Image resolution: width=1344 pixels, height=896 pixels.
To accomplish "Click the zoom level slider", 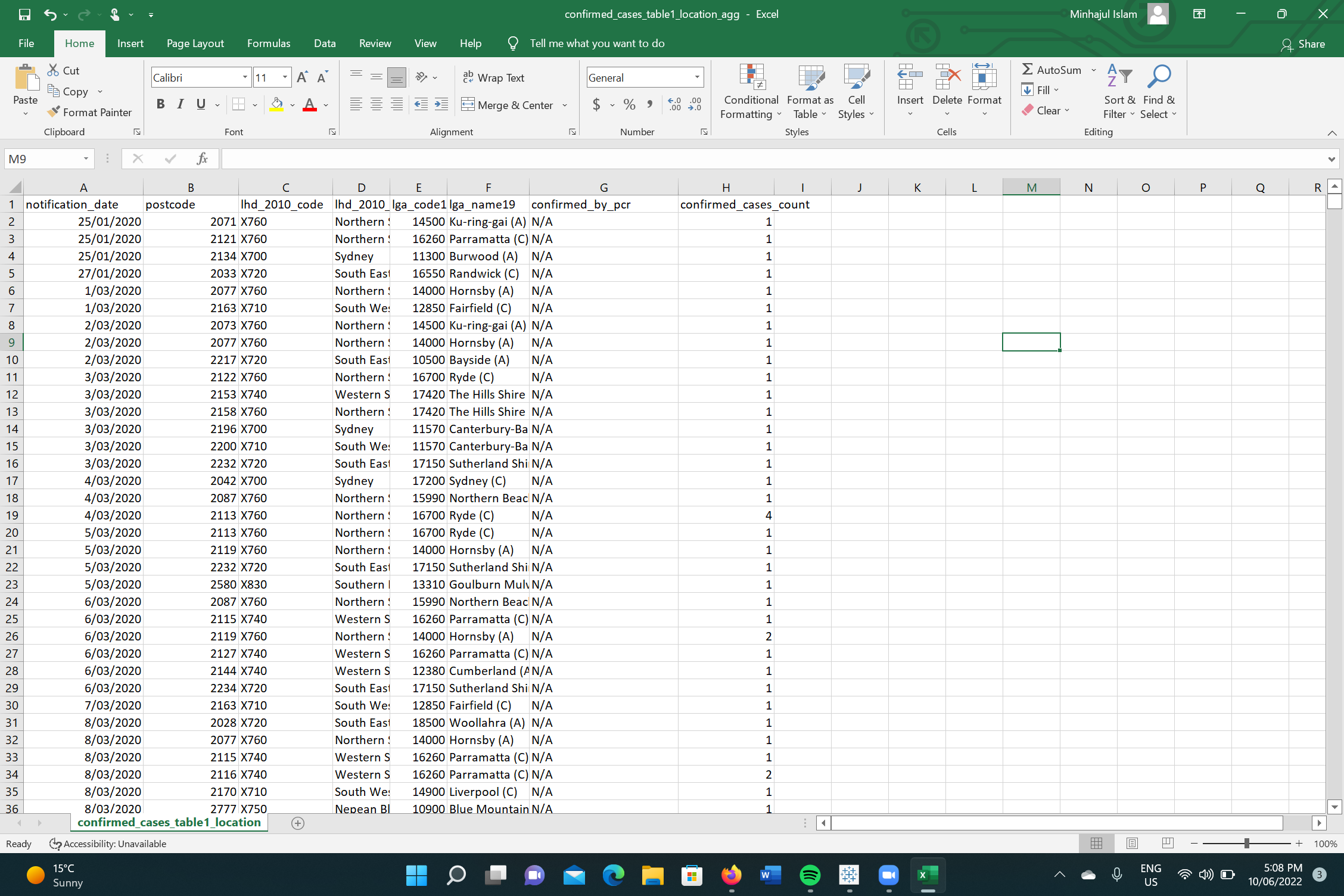I will (1246, 844).
